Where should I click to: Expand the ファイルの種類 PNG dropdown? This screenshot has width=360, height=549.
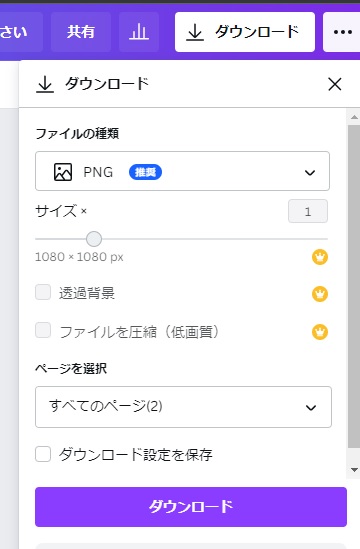pos(182,171)
